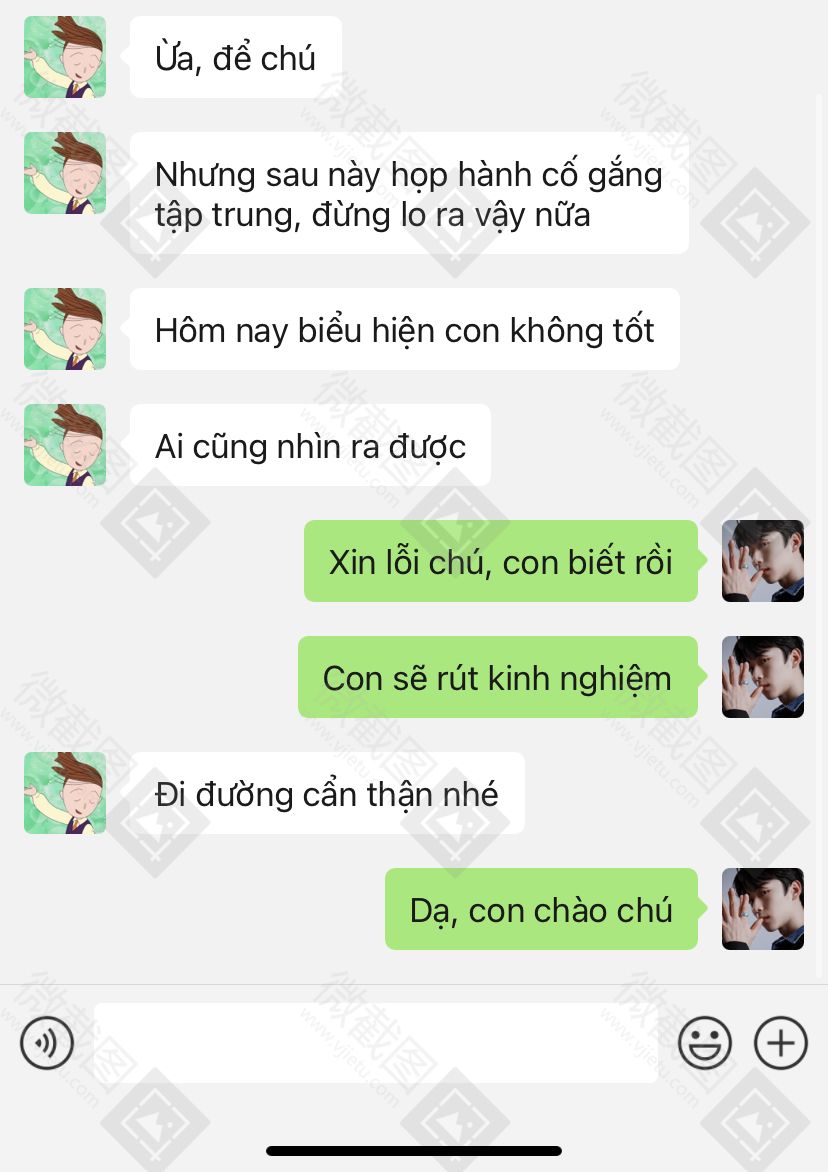The height and width of the screenshot is (1172, 828).
Task: Tap avatar beside "Ai cũng nhìn ra được"
Action: (x=65, y=445)
